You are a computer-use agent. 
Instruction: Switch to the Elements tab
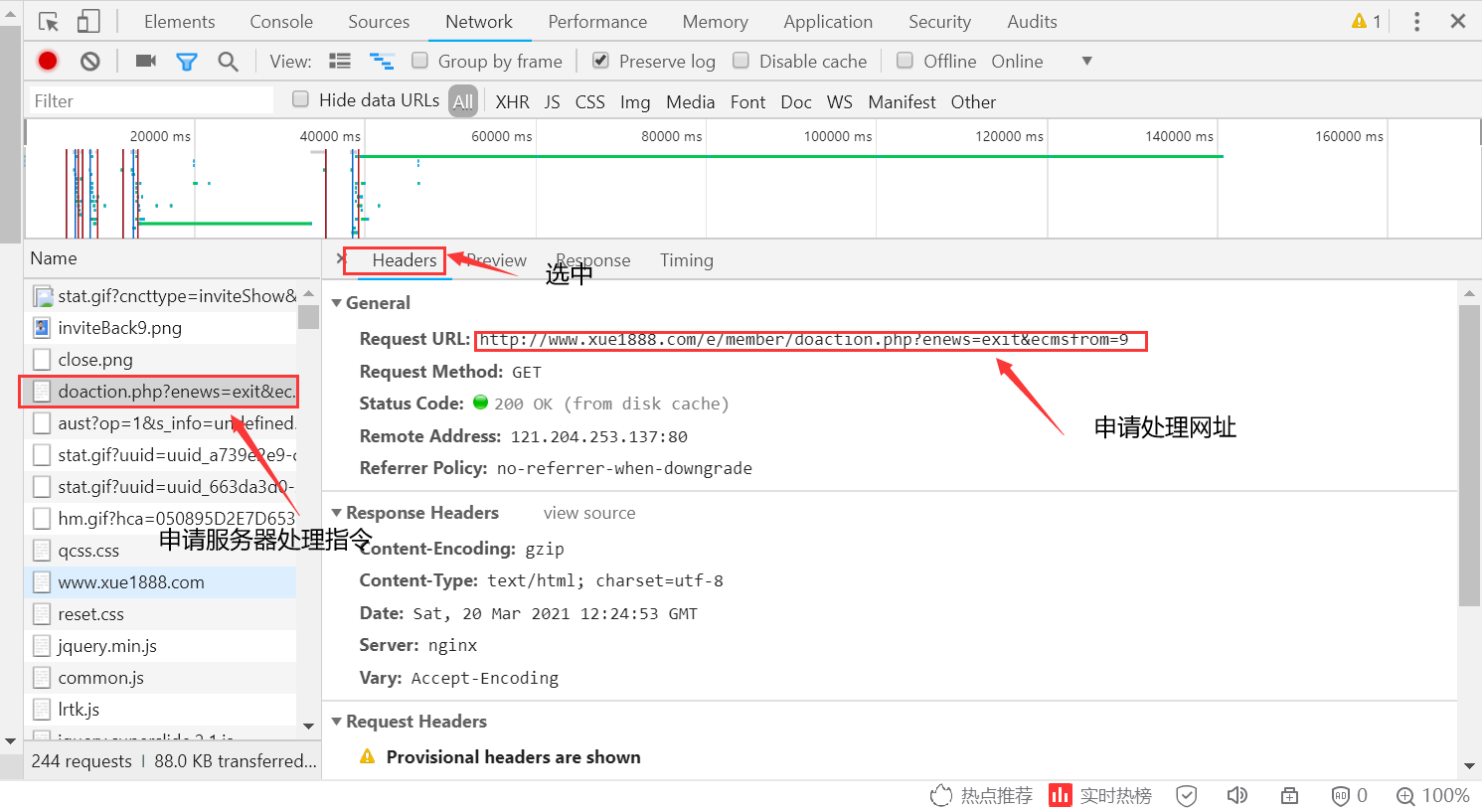click(179, 21)
